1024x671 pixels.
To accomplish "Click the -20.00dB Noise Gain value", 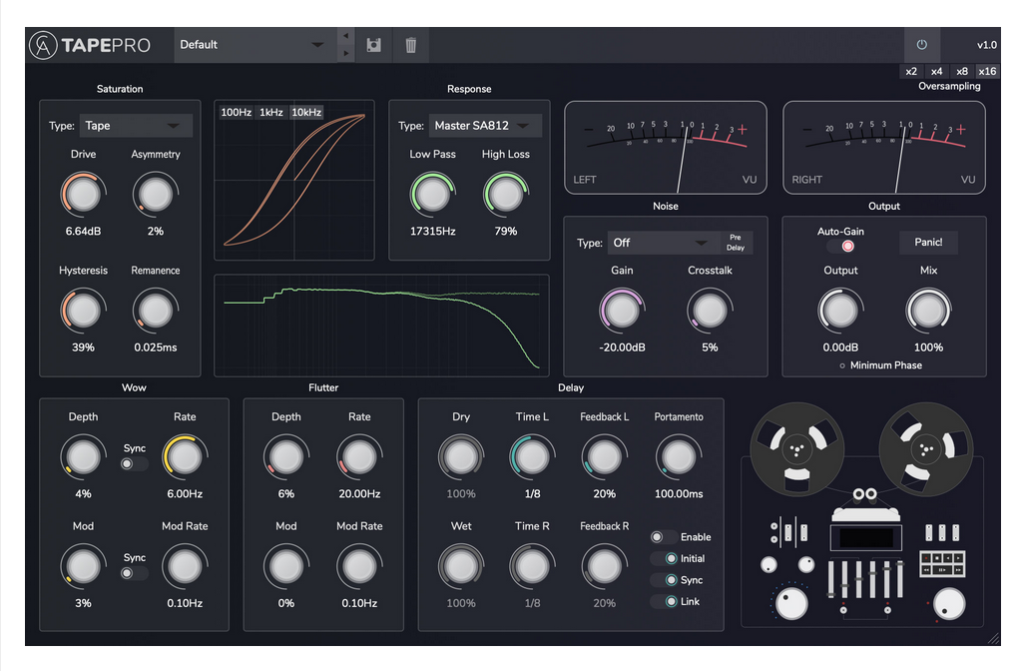I will click(x=622, y=348).
